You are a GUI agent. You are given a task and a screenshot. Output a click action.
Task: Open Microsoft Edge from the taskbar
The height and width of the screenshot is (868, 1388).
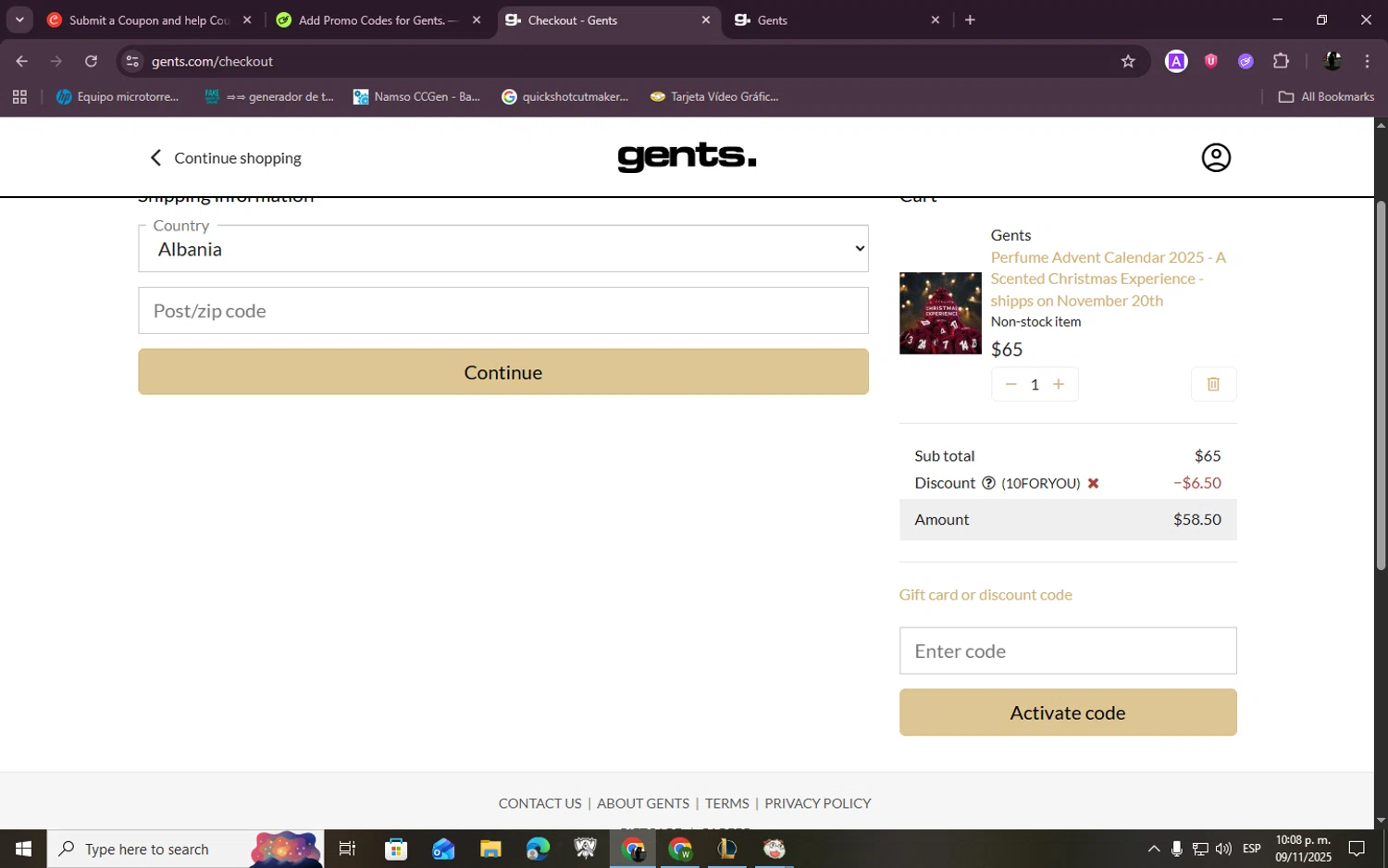[x=538, y=849]
